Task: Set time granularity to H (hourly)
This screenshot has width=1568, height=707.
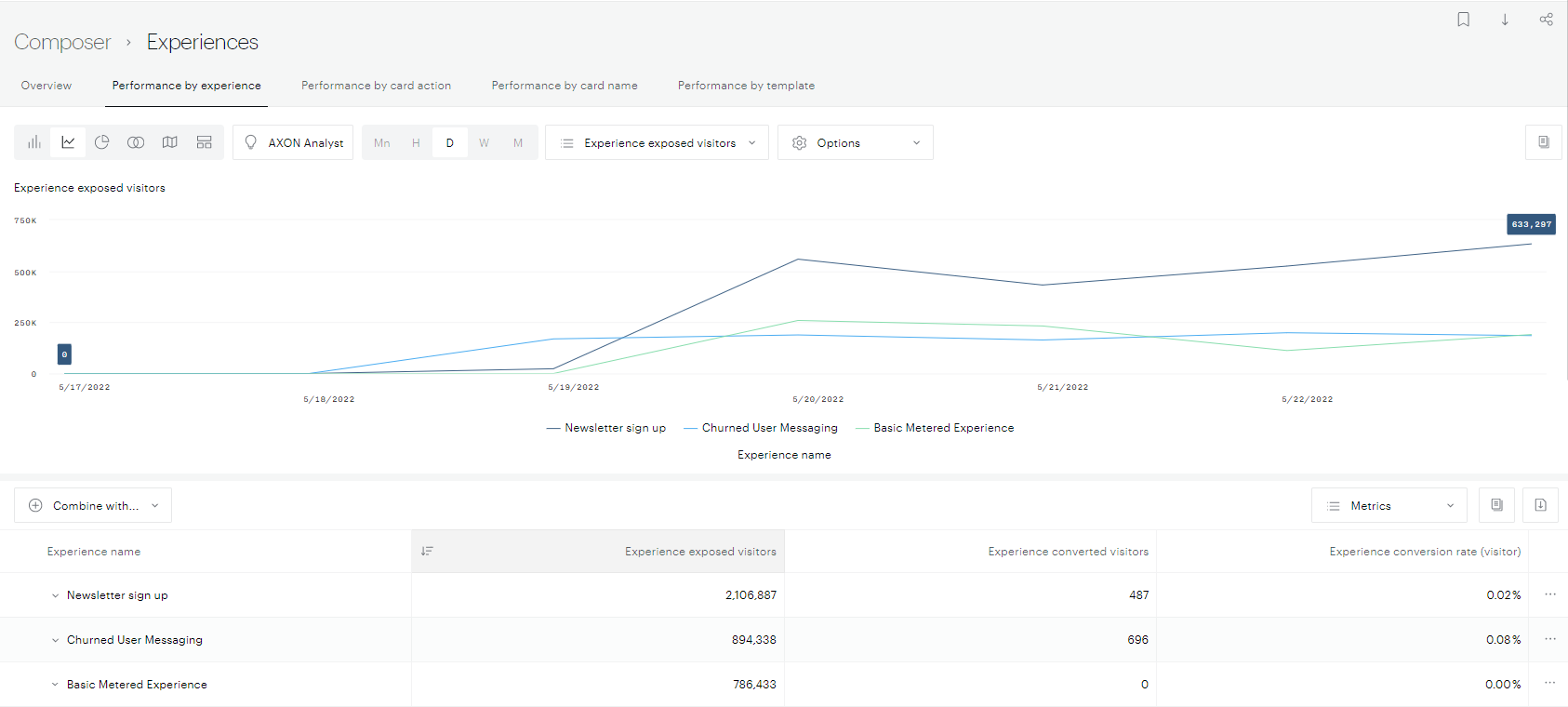Action: [416, 143]
